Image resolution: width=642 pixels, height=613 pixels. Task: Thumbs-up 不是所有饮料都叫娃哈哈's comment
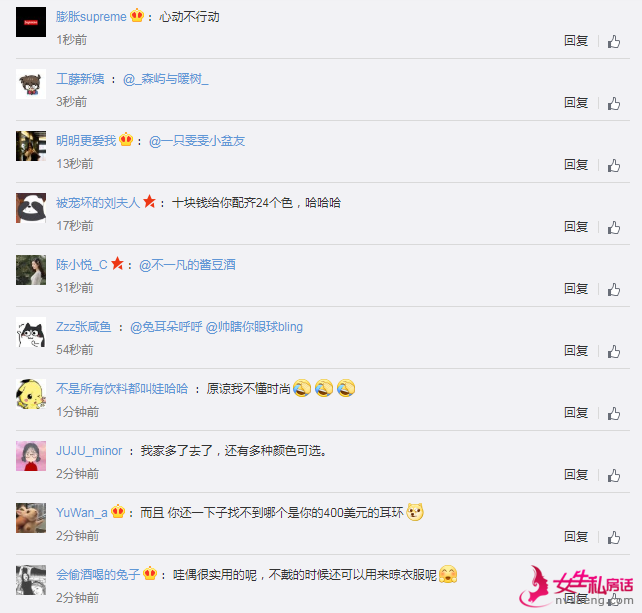click(613, 414)
